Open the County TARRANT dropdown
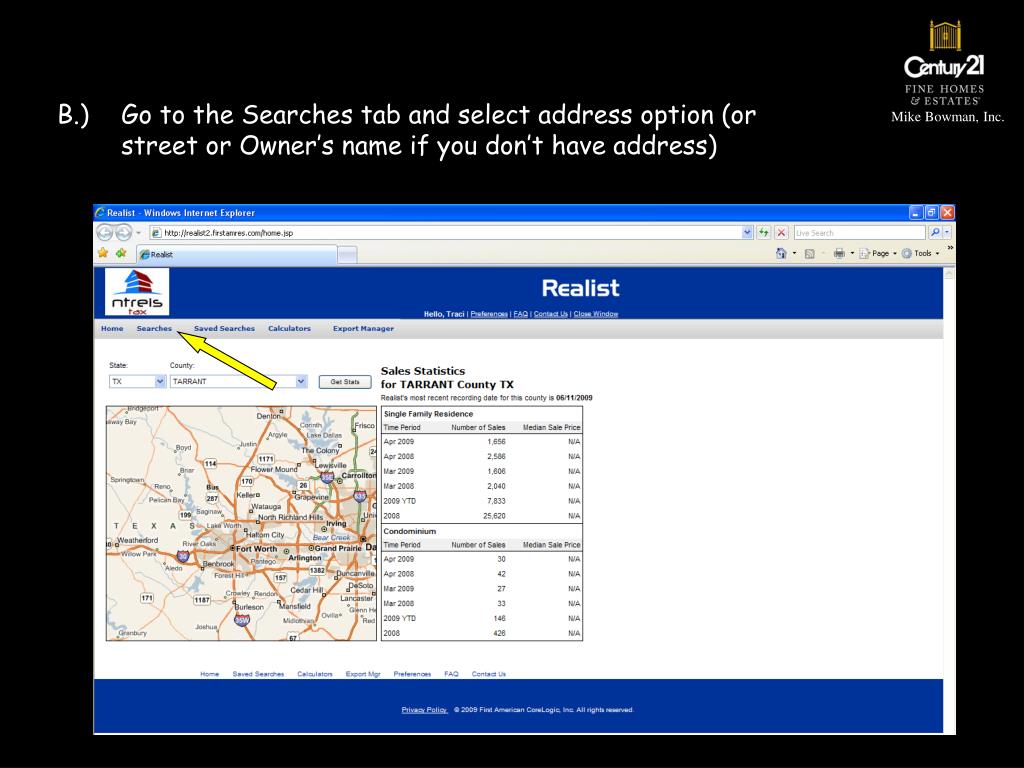Image resolution: width=1024 pixels, height=768 pixels. point(301,381)
